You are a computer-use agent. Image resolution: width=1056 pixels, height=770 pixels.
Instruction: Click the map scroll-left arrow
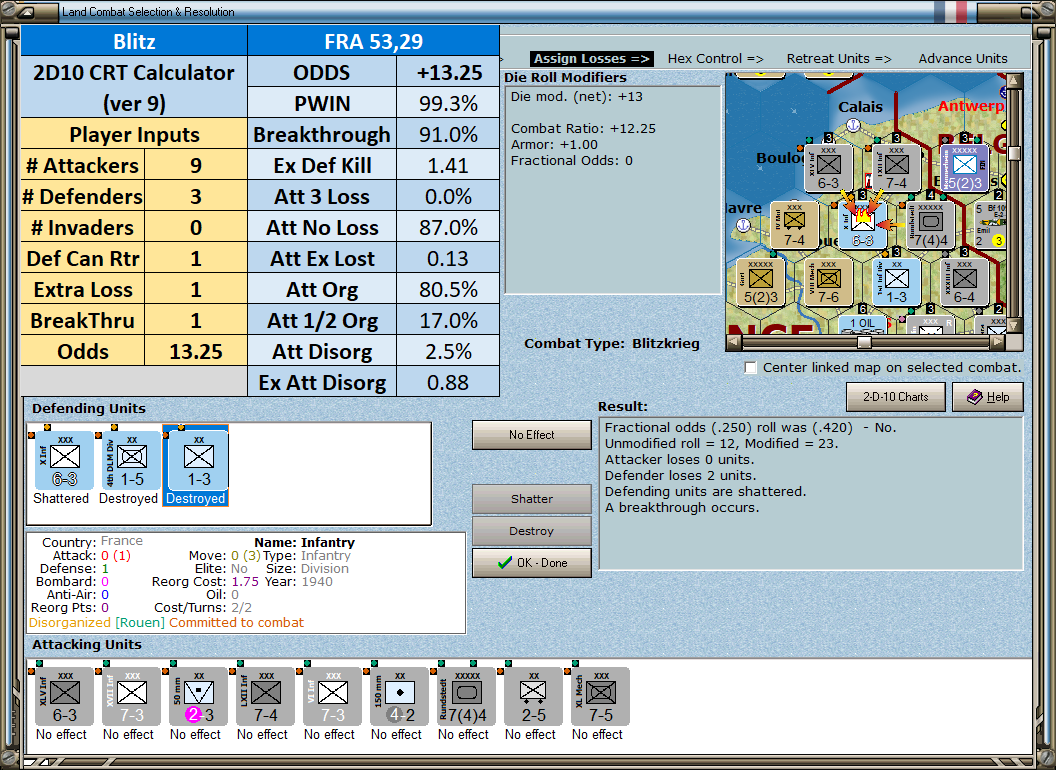pyautogui.click(x=734, y=342)
